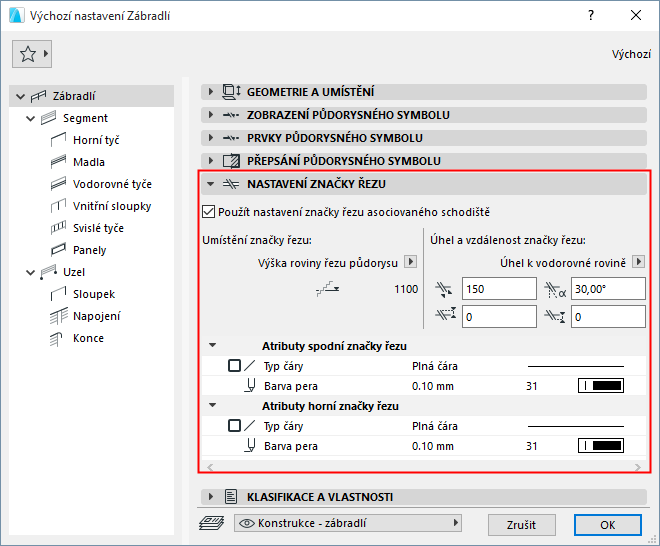660x546 pixels.
Task: Collapse Atributy spodní značky řezu group
Action: coord(213,345)
